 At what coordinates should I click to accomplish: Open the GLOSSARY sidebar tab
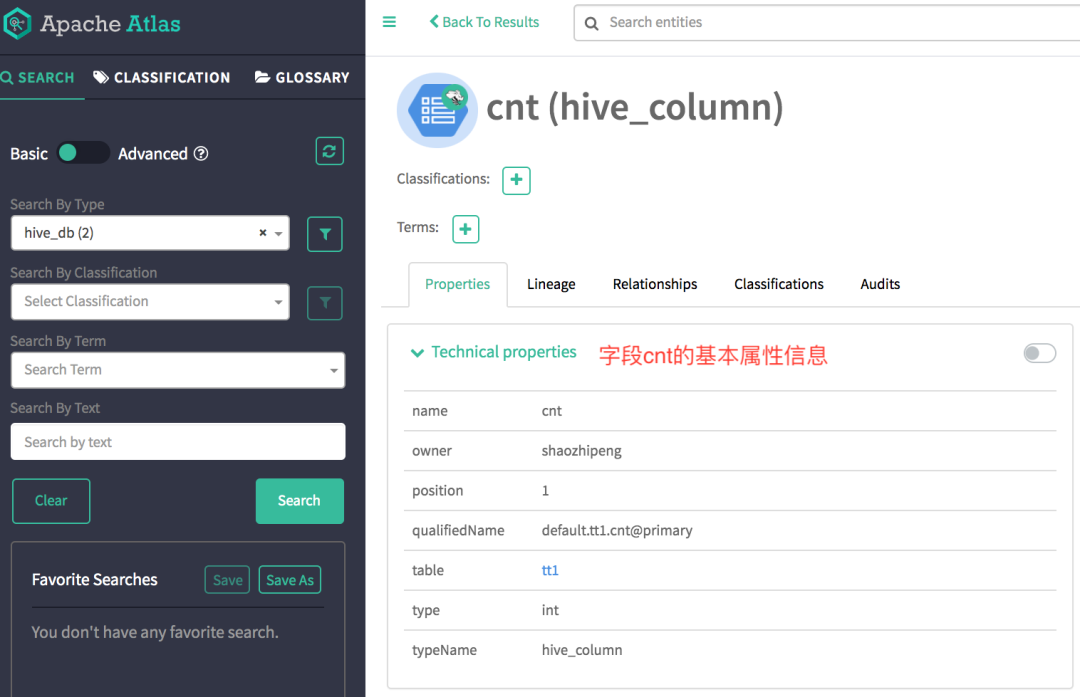(x=302, y=78)
